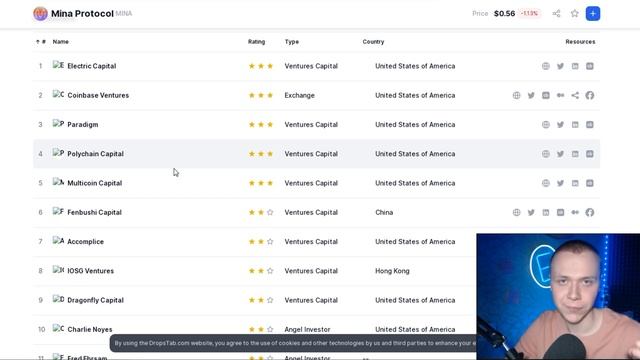Click Hong Kong country in IOSG row
Viewport: 640px width, 360px height.
coord(392,271)
